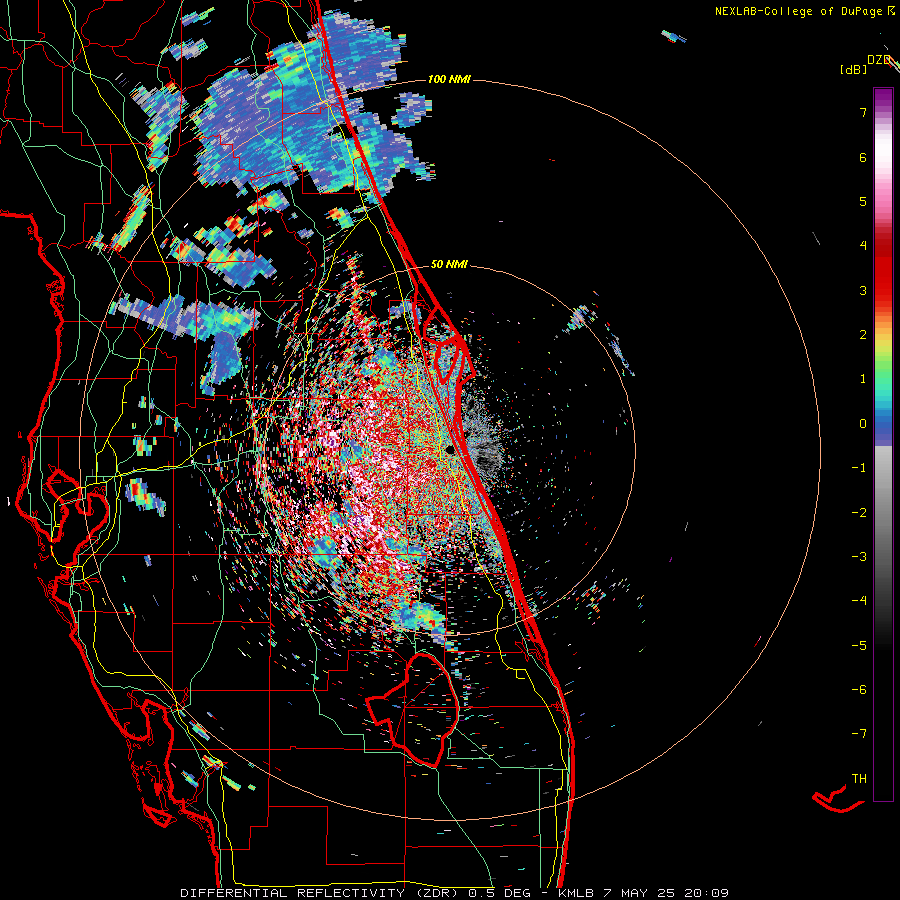The image size is (900, 900).
Task: Select the "-6" tick on the dB scale
Action: [859, 690]
